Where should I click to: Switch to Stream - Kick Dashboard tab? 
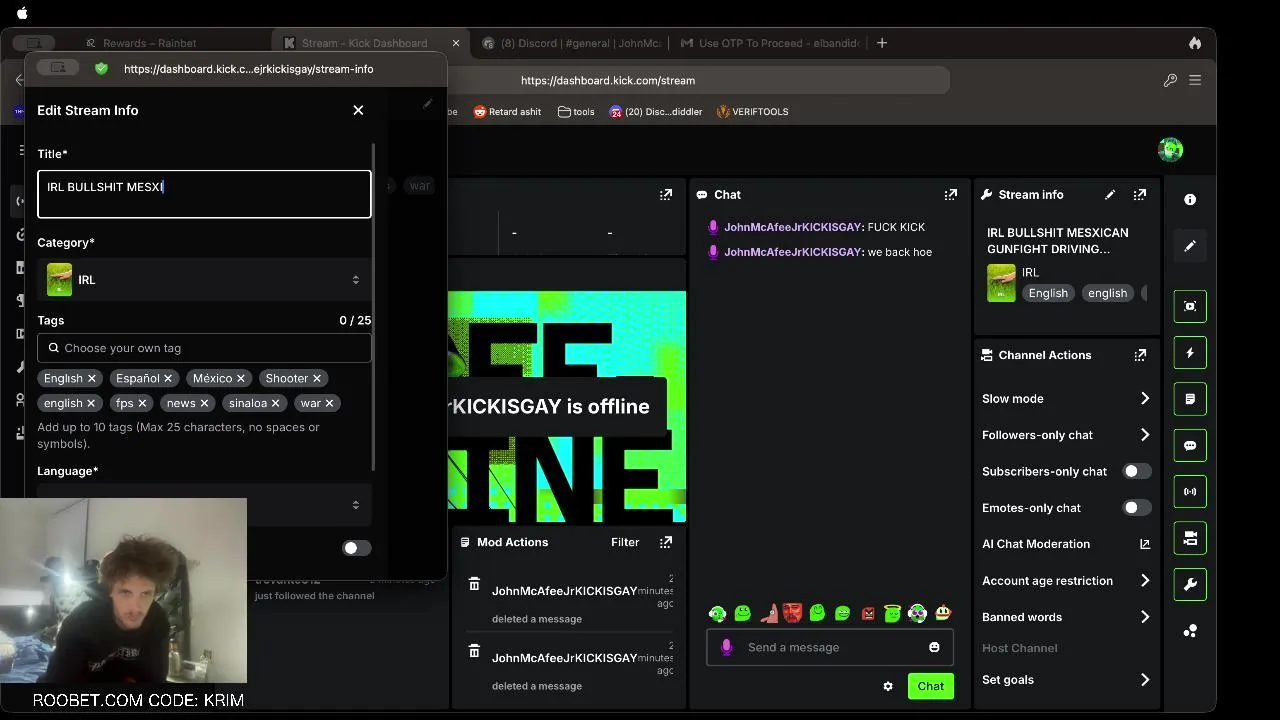coord(364,43)
